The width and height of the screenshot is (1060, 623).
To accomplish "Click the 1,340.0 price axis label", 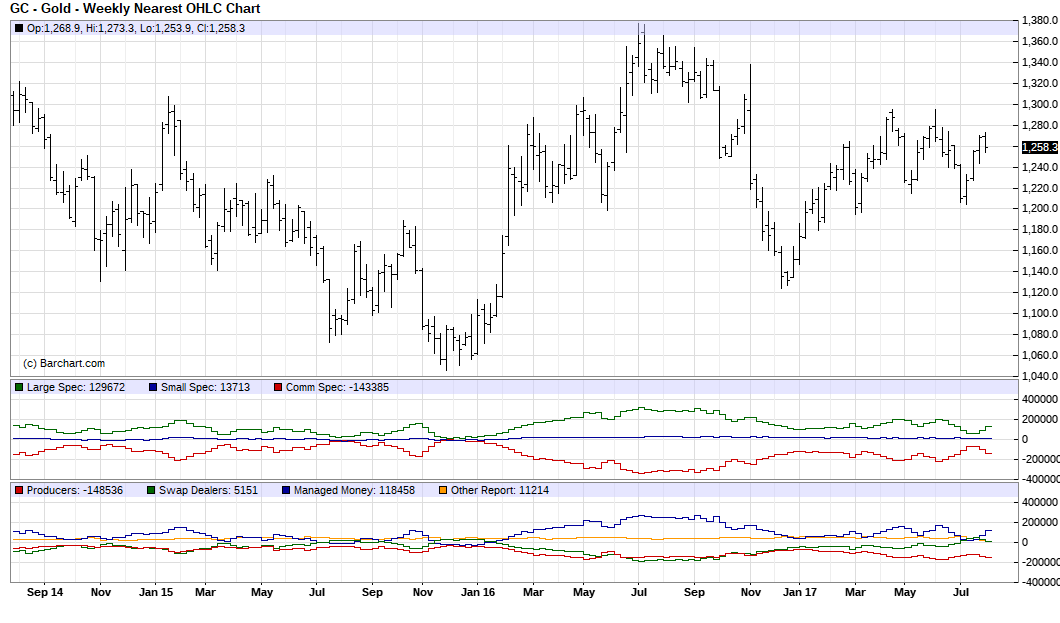I will [x=1040, y=62].
